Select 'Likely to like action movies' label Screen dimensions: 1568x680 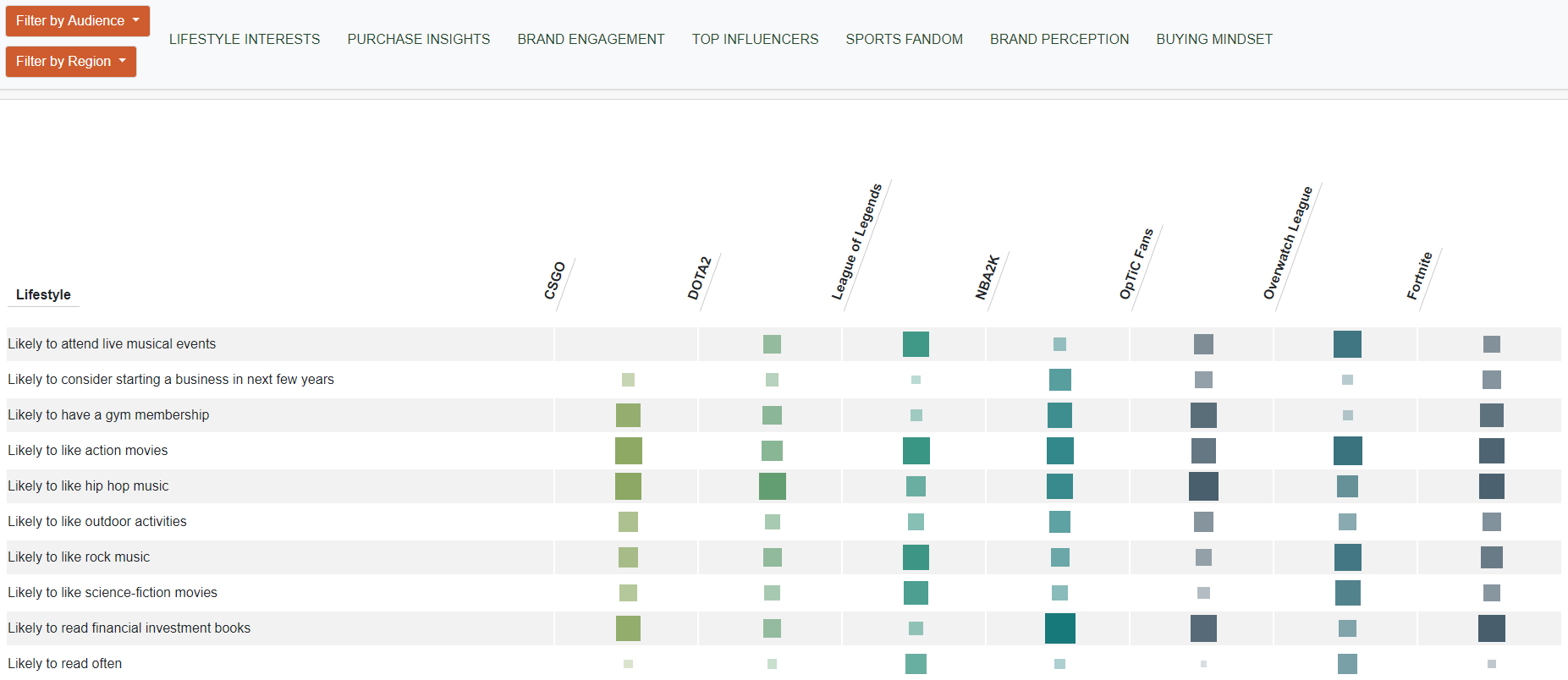(88, 450)
